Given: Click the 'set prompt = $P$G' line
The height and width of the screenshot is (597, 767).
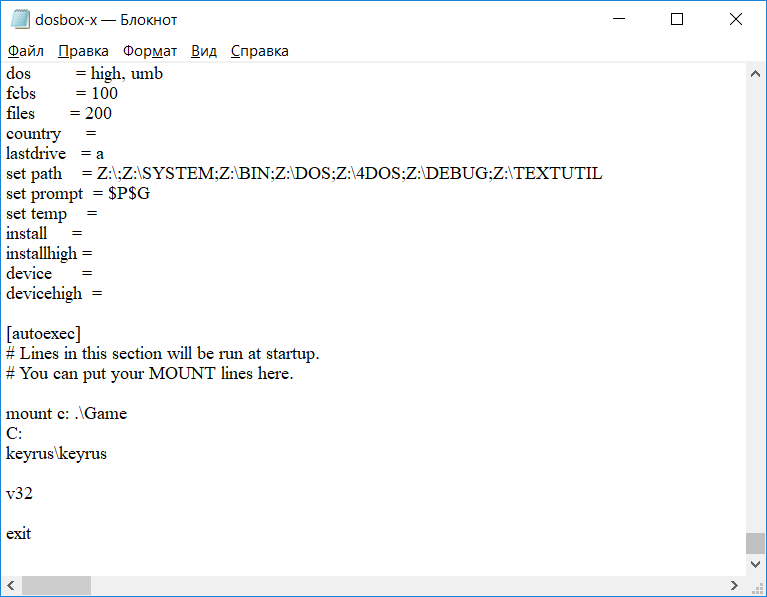Looking at the screenshot, I should pyautogui.click(x=78, y=194).
